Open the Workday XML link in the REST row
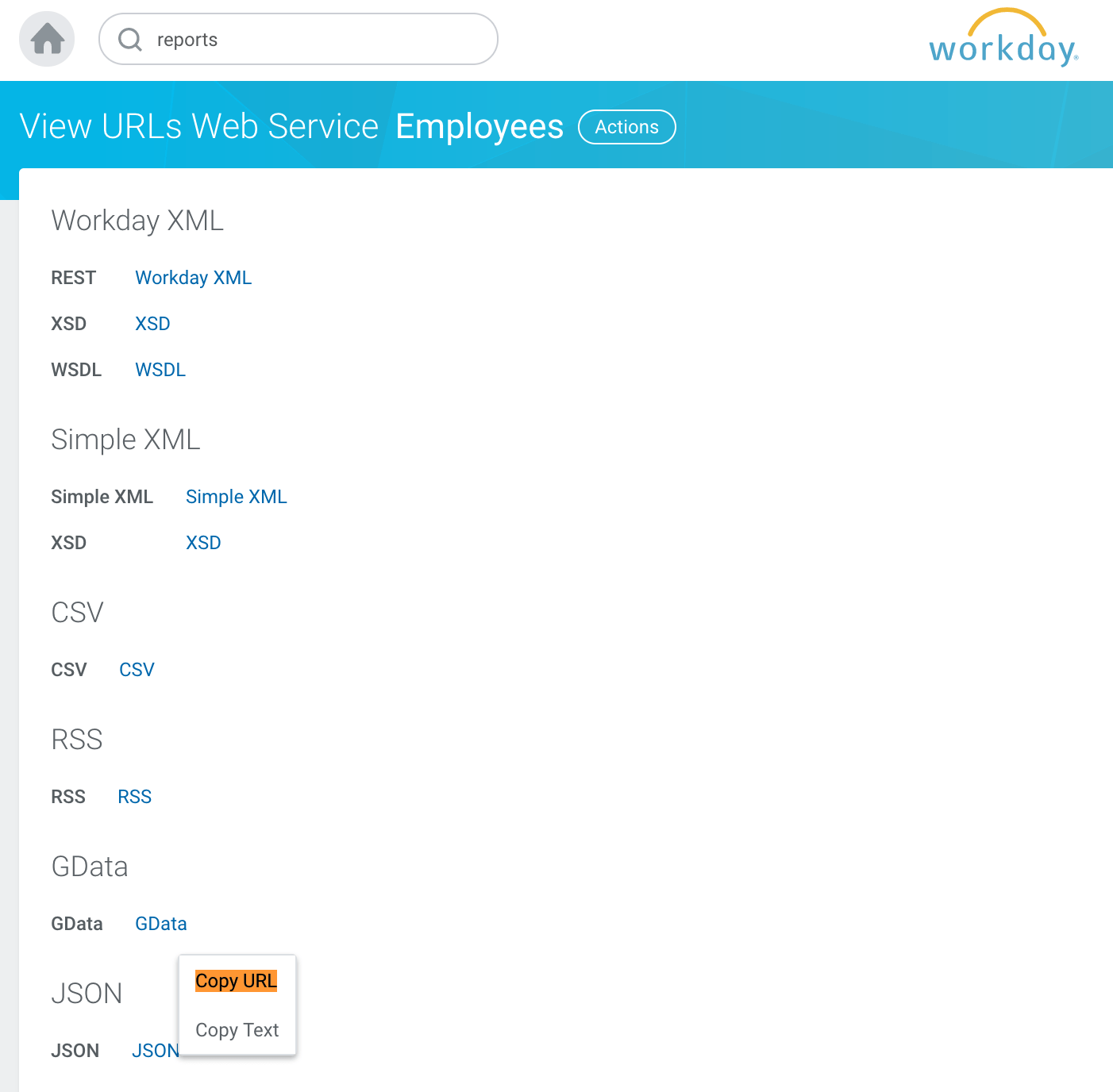The width and height of the screenshot is (1113, 1092). (193, 278)
